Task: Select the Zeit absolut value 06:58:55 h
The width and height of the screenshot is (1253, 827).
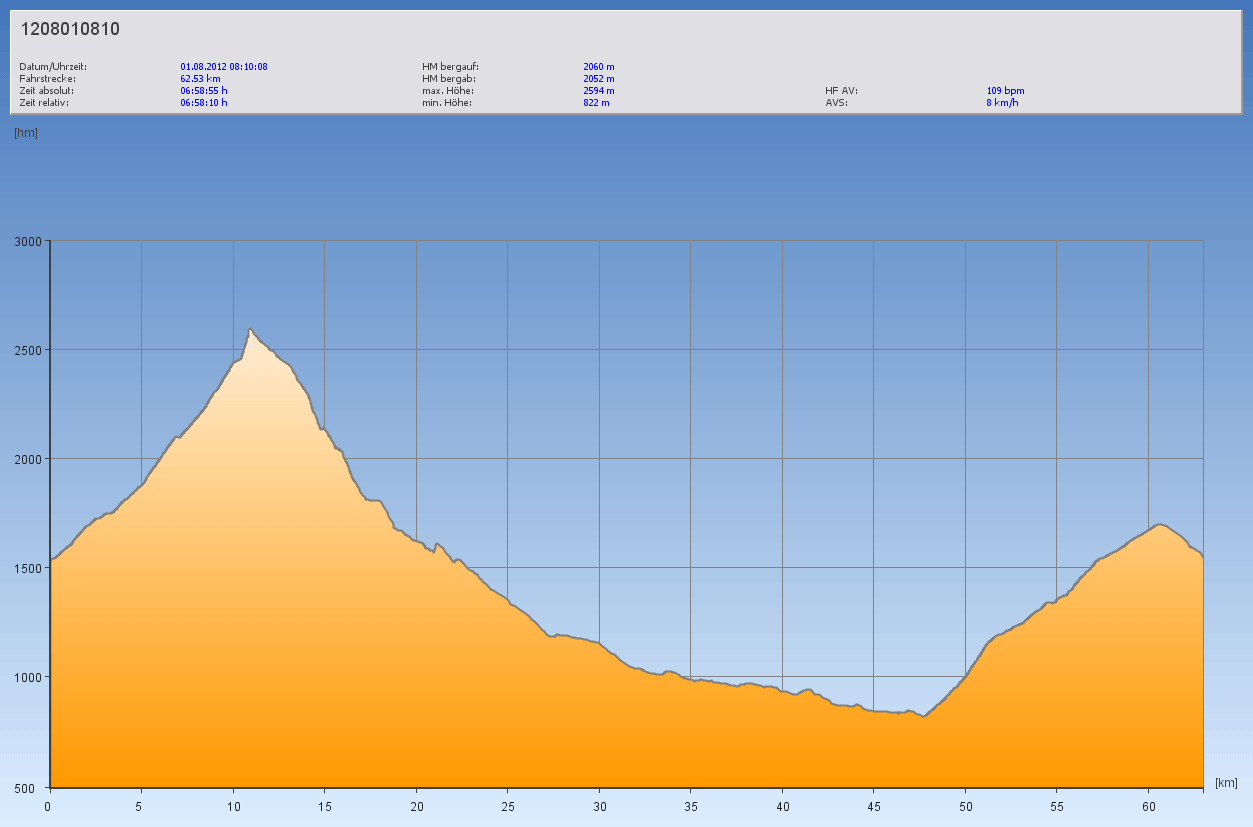Action: coord(204,91)
